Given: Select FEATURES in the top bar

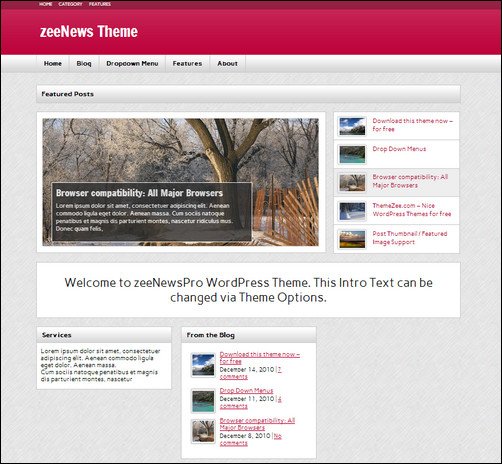Looking at the screenshot, I should (100, 4).
